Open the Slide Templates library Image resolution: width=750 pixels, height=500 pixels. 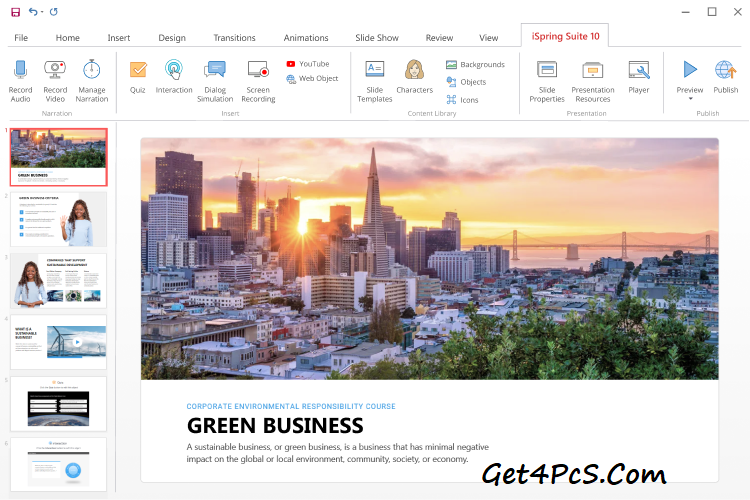pyautogui.click(x=375, y=69)
